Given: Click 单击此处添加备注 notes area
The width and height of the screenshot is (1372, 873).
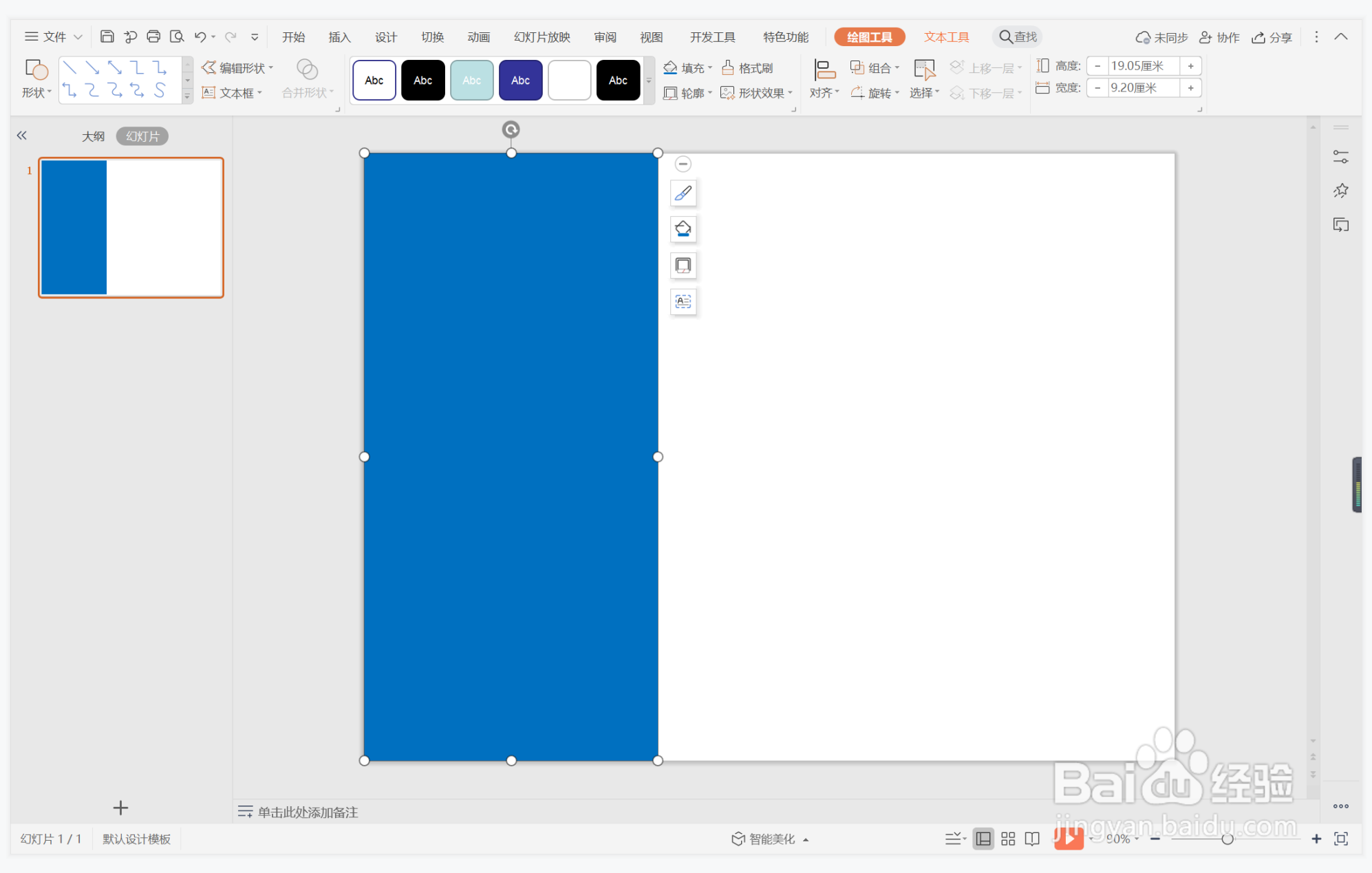Looking at the screenshot, I should (308, 812).
